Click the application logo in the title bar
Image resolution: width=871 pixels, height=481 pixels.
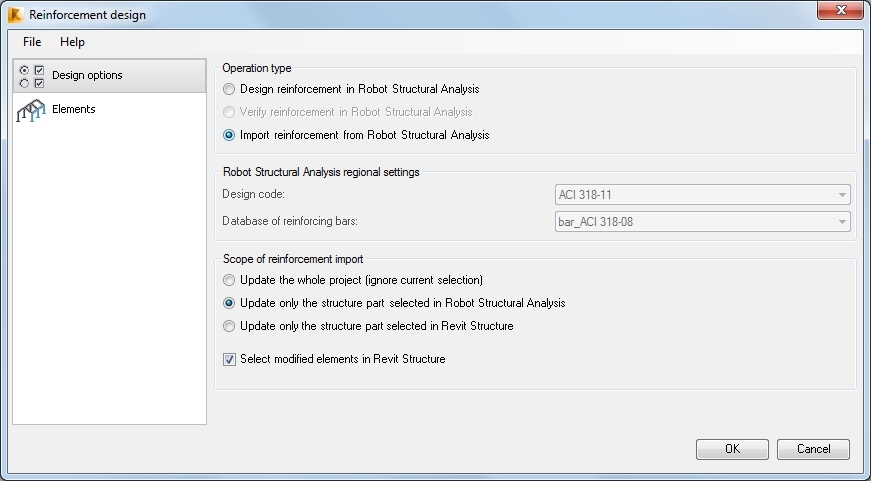tap(15, 14)
